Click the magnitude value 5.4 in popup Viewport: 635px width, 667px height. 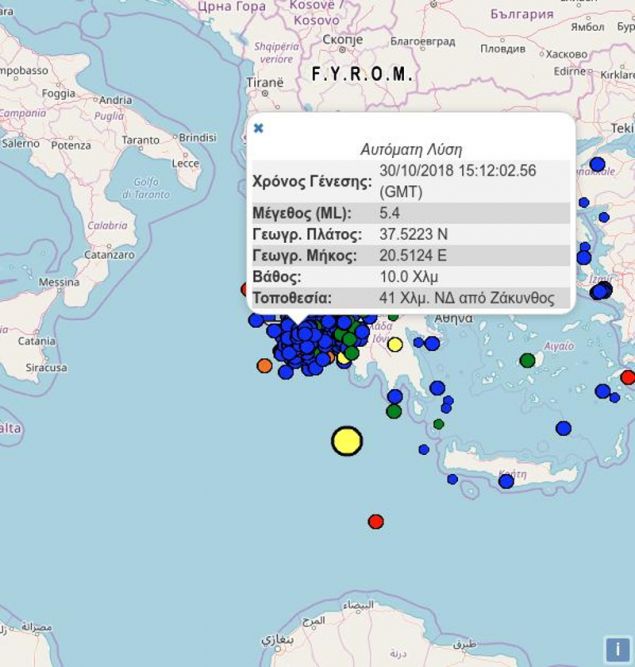(390, 213)
